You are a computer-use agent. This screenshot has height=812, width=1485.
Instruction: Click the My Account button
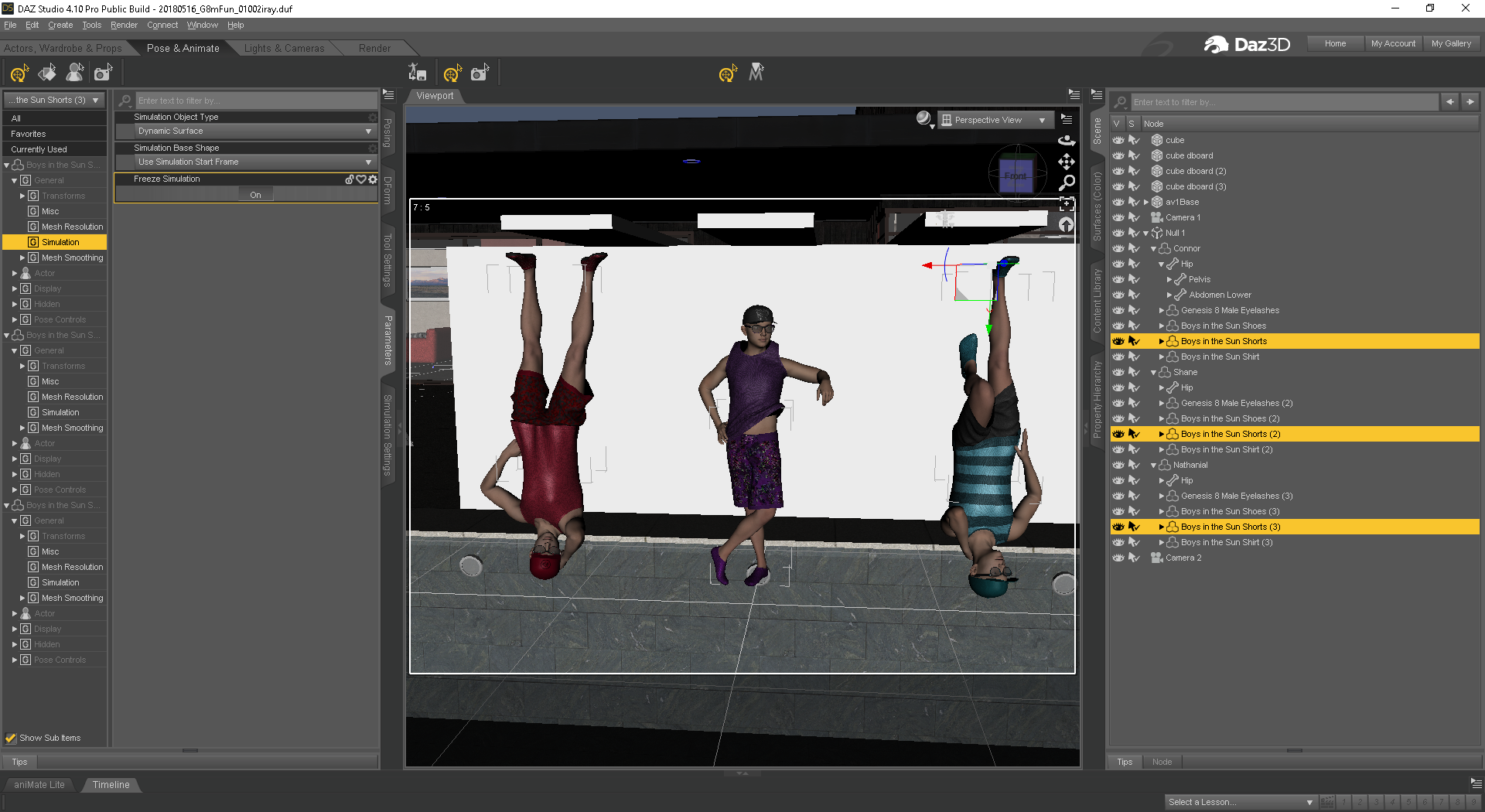pos(1392,43)
